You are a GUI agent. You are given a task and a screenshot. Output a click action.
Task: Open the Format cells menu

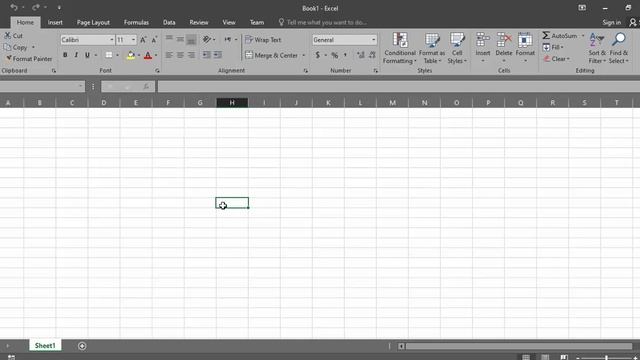pos(525,48)
